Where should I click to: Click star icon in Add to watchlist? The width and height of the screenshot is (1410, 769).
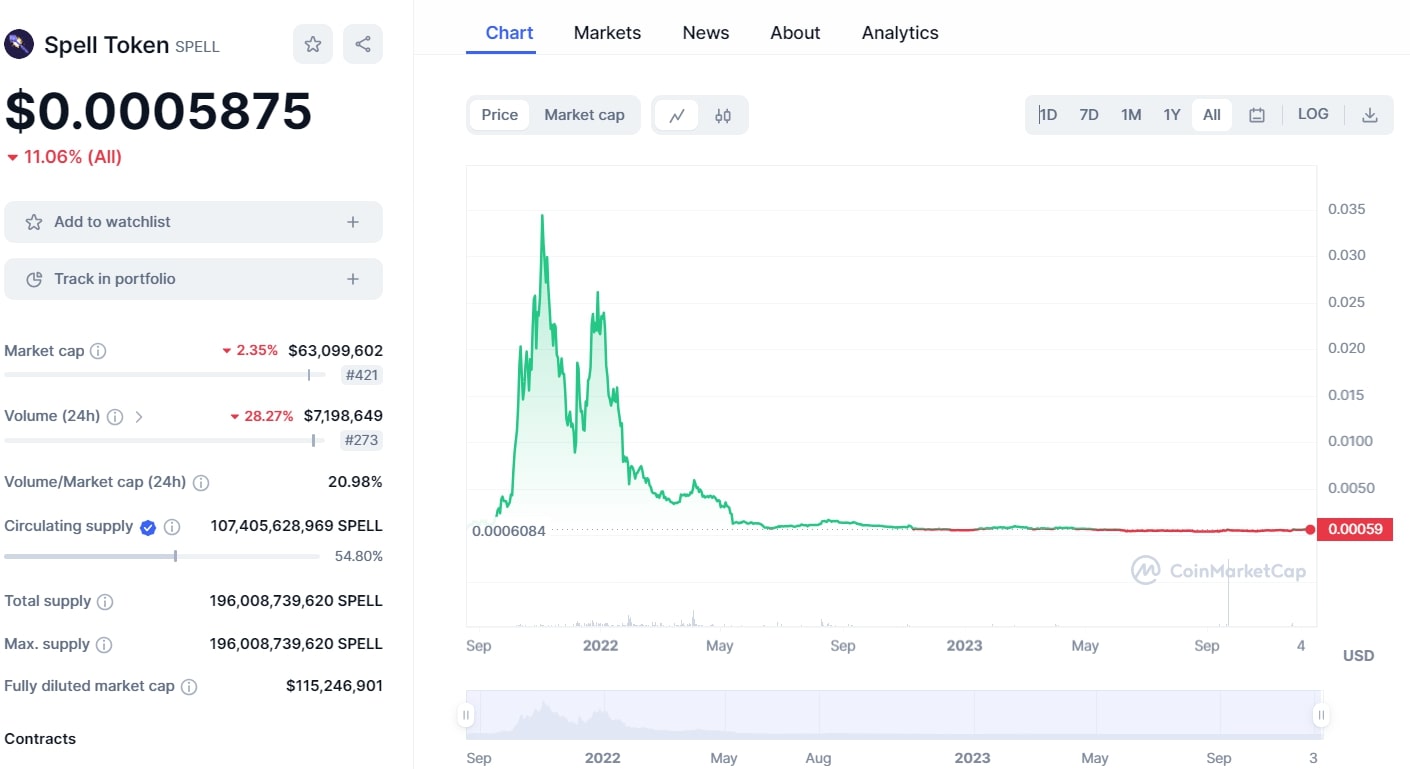(x=34, y=222)
